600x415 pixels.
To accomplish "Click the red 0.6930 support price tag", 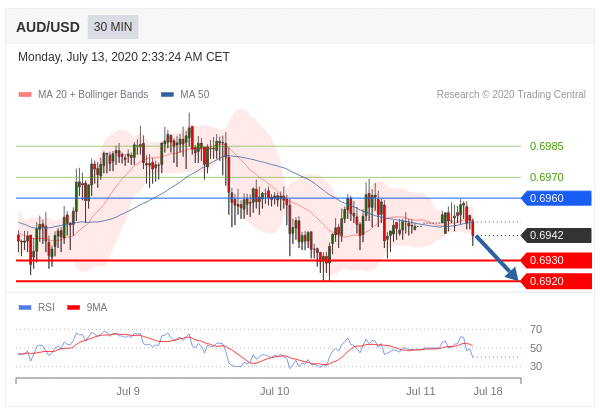I will (x=556, y=260).
